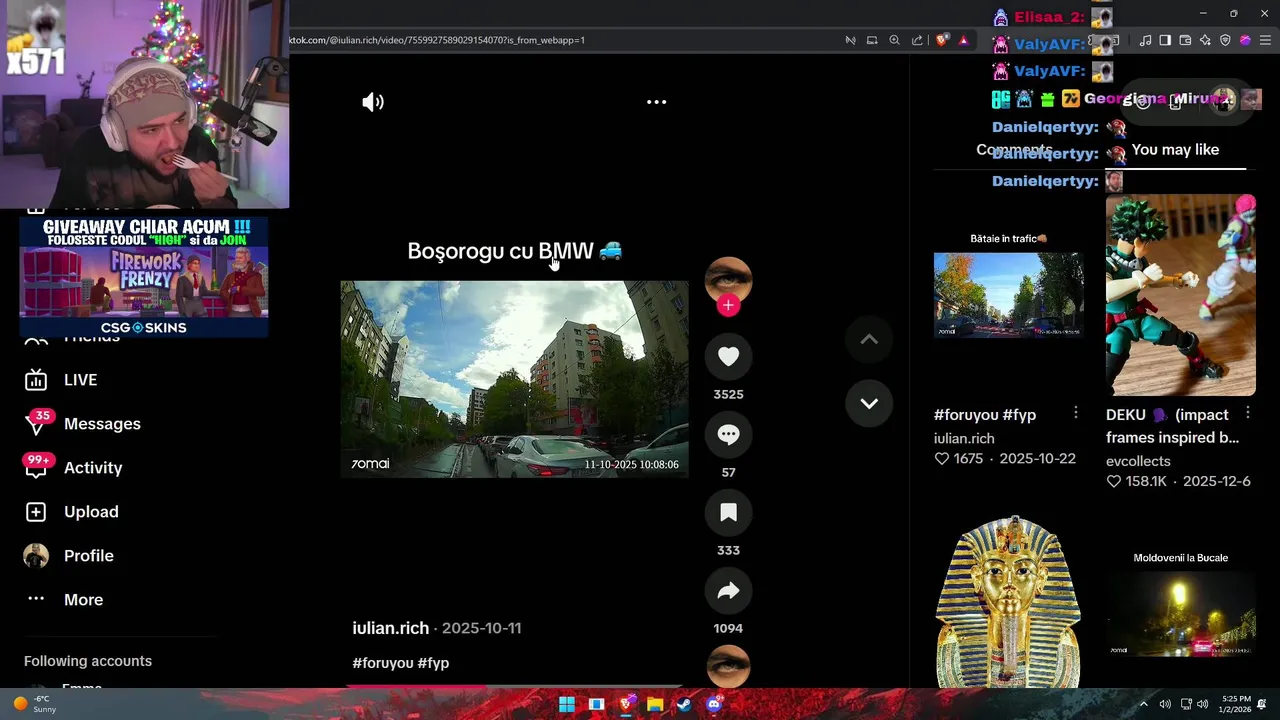Expand the system tray hidden icons chevron
1280x720 pixels.
pos(1144,704)
